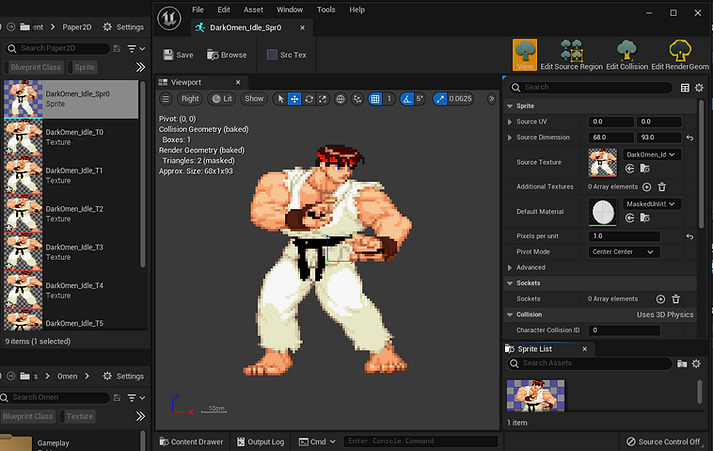The height and width of the screenshot is (451, 713).
Task: Use selected asset for Source Texture
Action: point(629,169)
